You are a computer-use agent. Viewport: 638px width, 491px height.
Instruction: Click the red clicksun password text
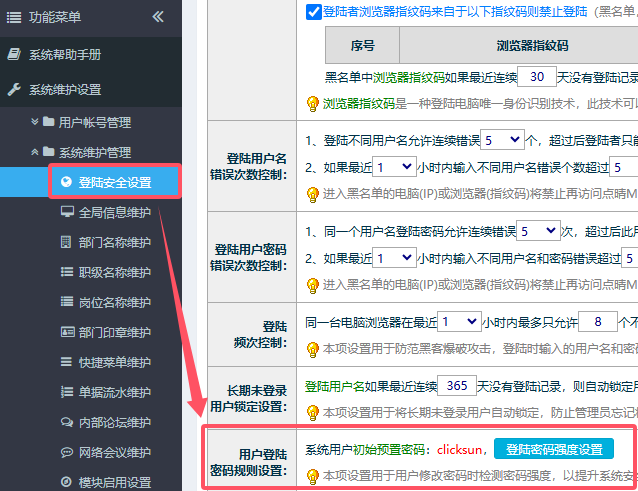[x=459, y=450]
